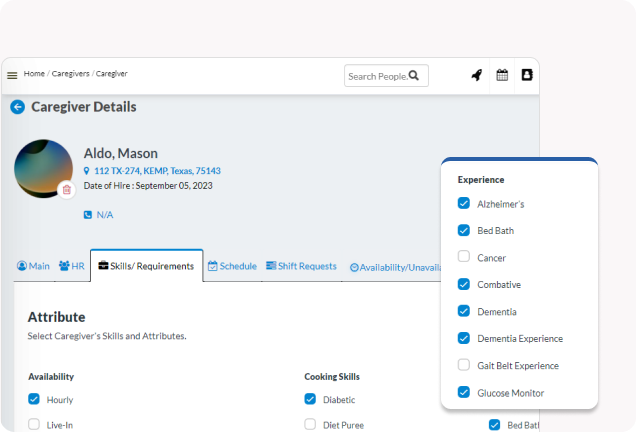Toggle the Hourly availability checkbox
Screen dimensions: 636x432
click(34, 400)
